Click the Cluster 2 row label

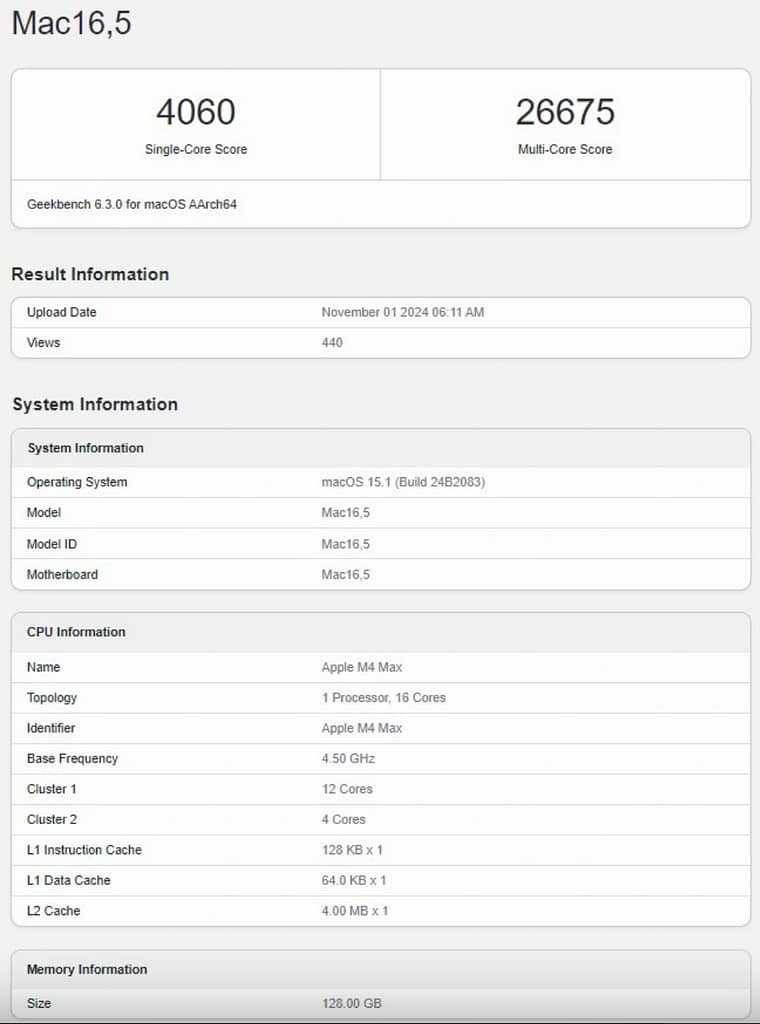[x=52, y=820]
